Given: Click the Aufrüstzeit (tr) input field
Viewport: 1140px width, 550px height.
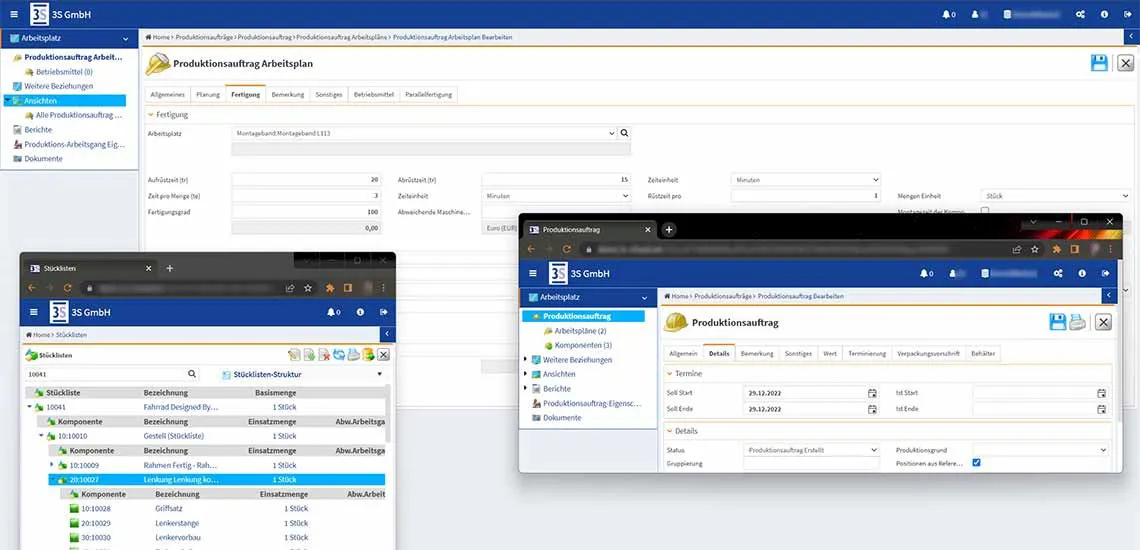Looking at the screenshot, I should [306, 180].
